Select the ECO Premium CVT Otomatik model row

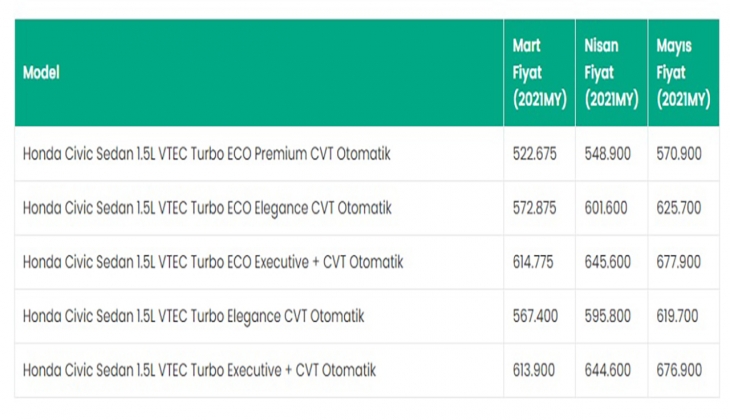click(206, 154)
